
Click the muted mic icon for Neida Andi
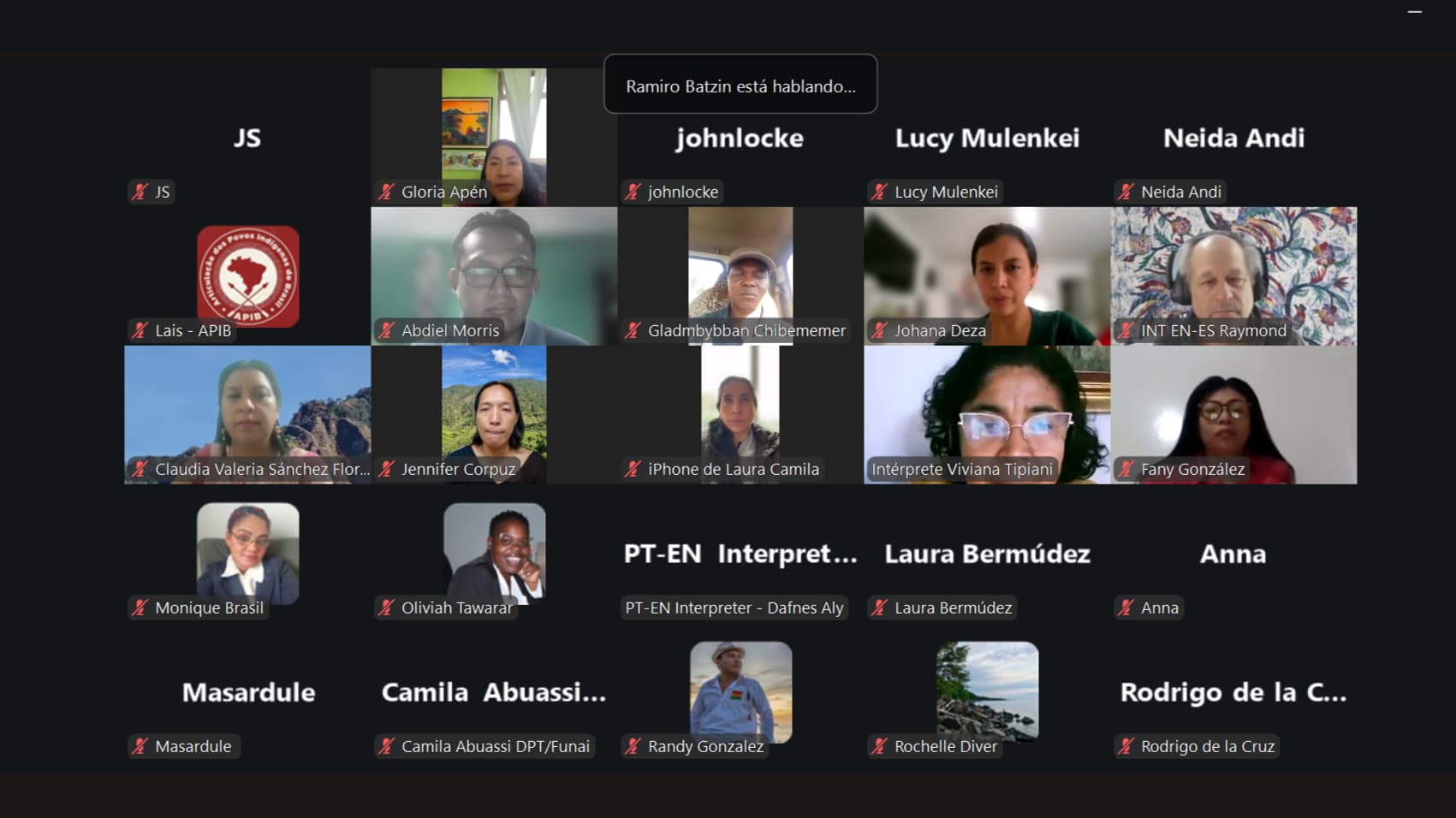pos(1126,192)
